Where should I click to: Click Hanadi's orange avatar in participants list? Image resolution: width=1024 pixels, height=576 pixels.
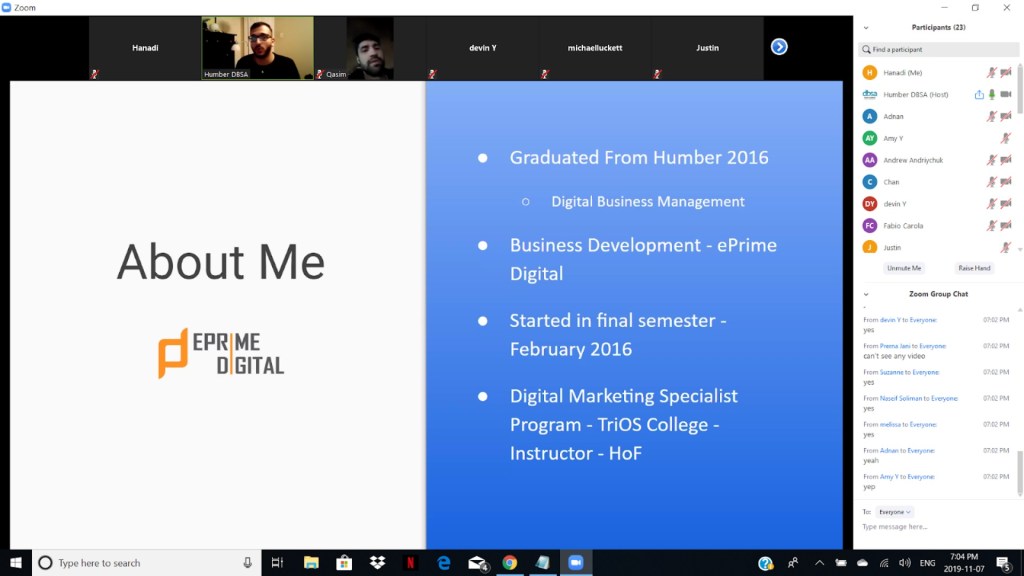pos(870,73)
